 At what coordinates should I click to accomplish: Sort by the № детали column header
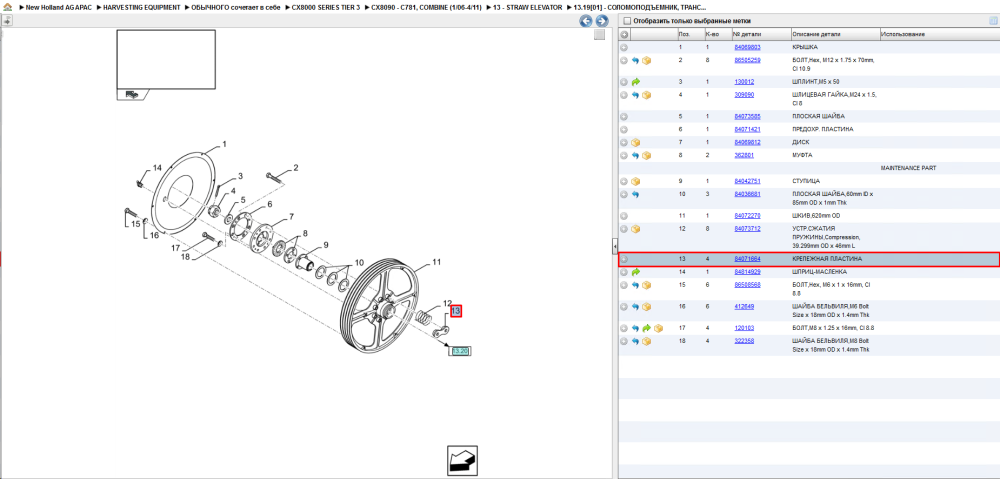[760, 34]
